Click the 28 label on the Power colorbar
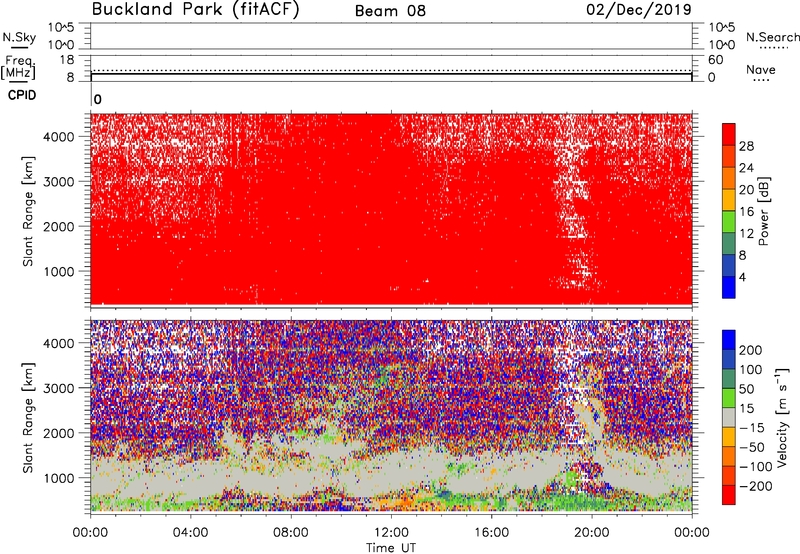 click(746, 146)
